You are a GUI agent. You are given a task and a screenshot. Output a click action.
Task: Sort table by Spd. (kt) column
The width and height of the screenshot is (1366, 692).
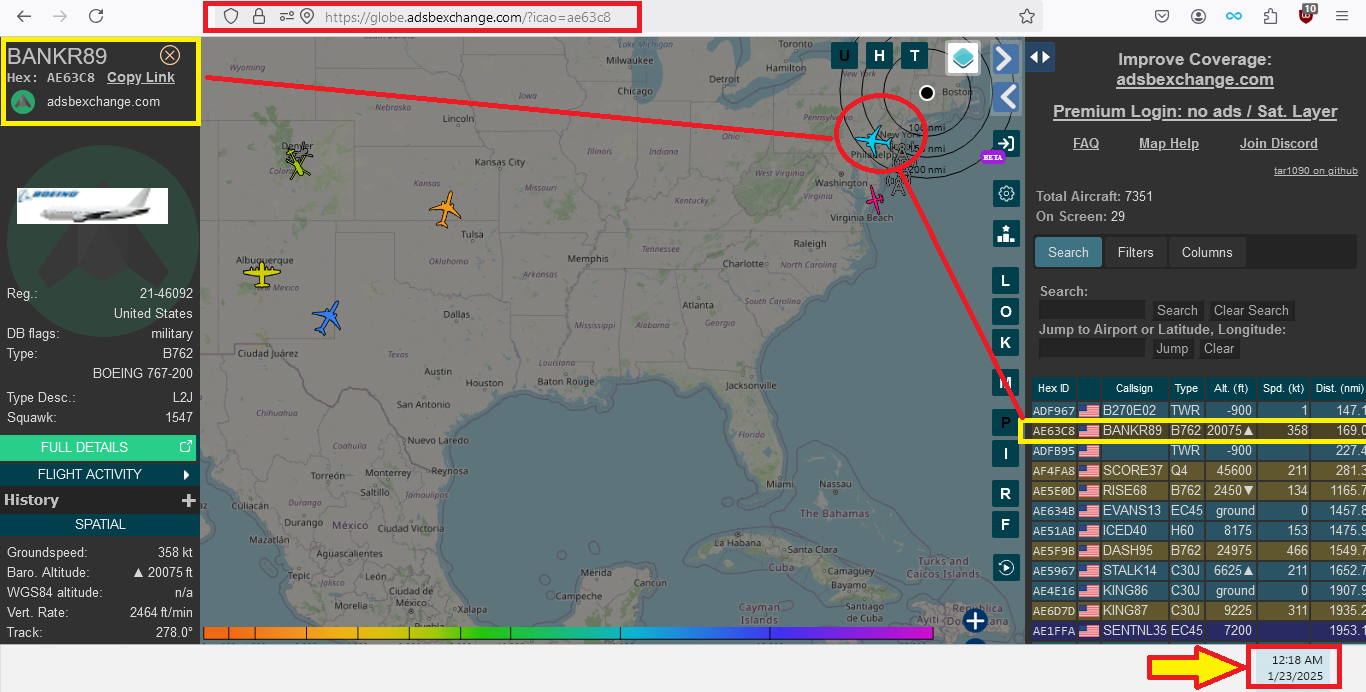[x=1284, y=388]
